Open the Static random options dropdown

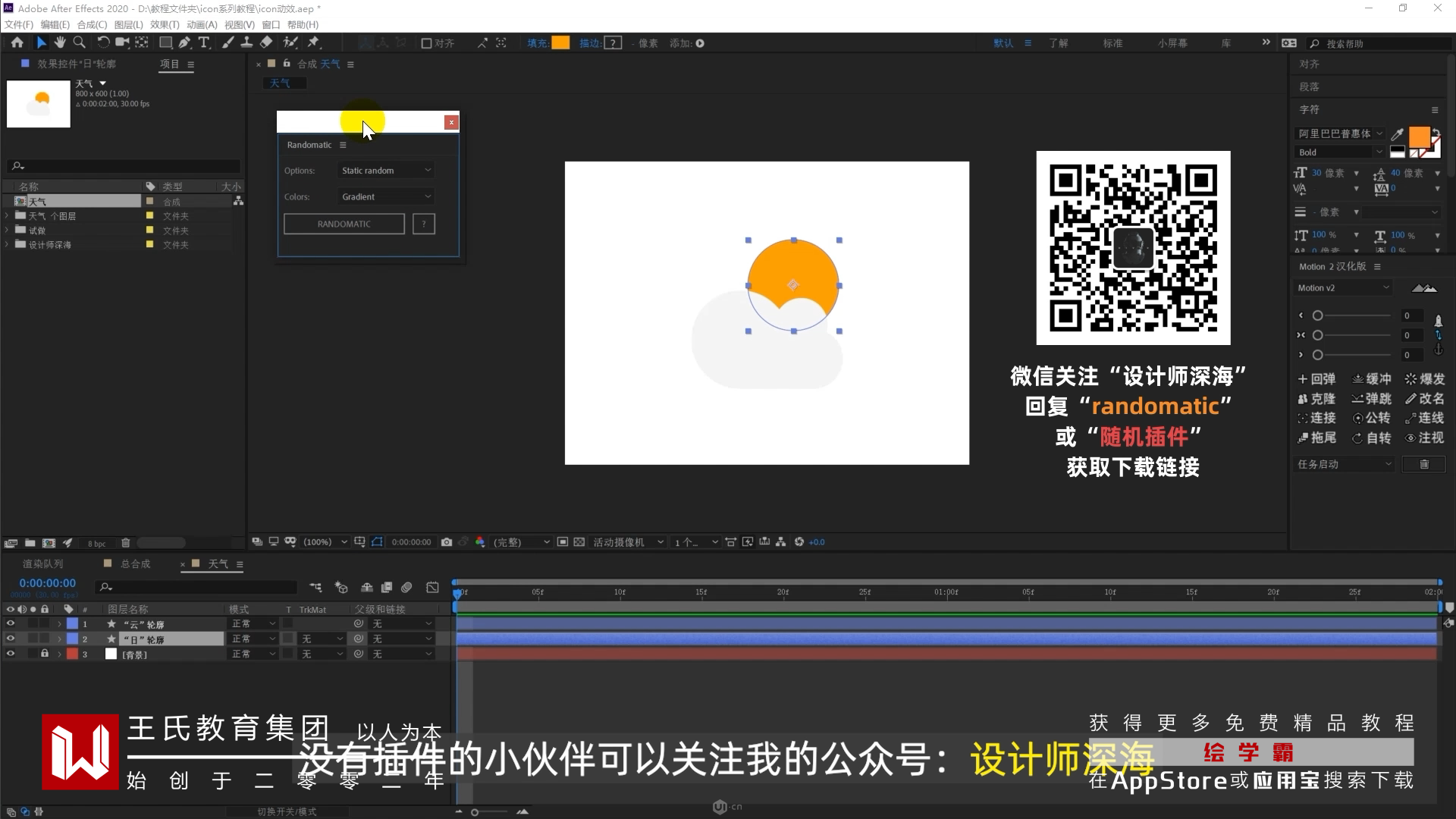coord(386,171)
